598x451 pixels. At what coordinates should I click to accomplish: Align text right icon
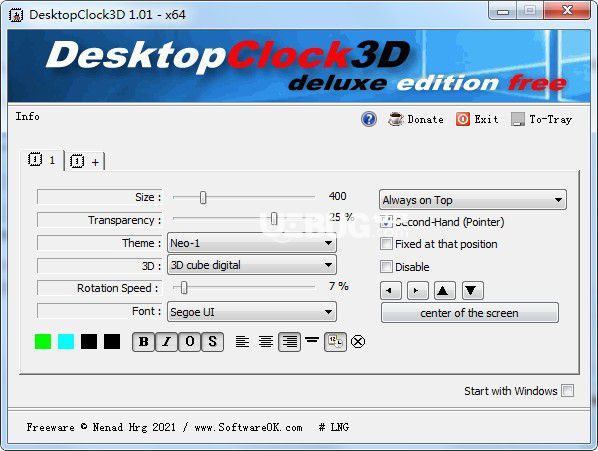(289, 342)
